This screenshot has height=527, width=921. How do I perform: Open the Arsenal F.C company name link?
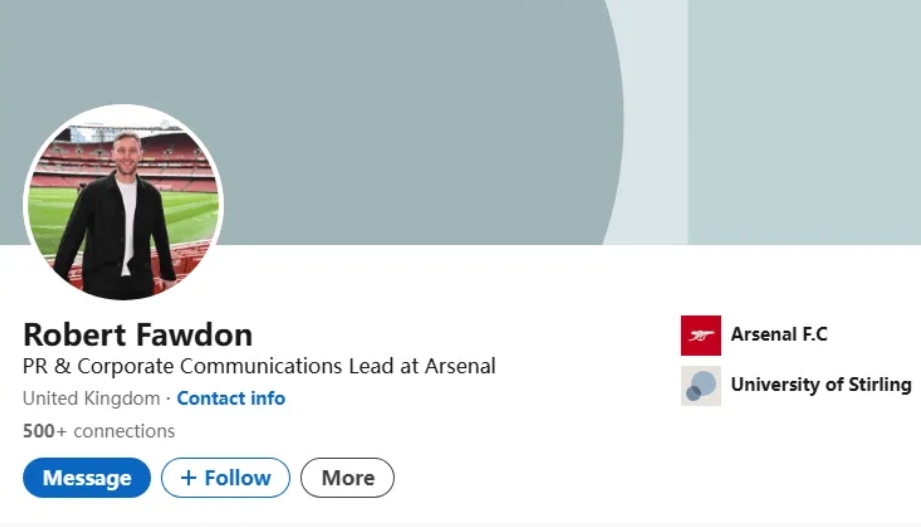pyautogui.click(x=779, y=335)
